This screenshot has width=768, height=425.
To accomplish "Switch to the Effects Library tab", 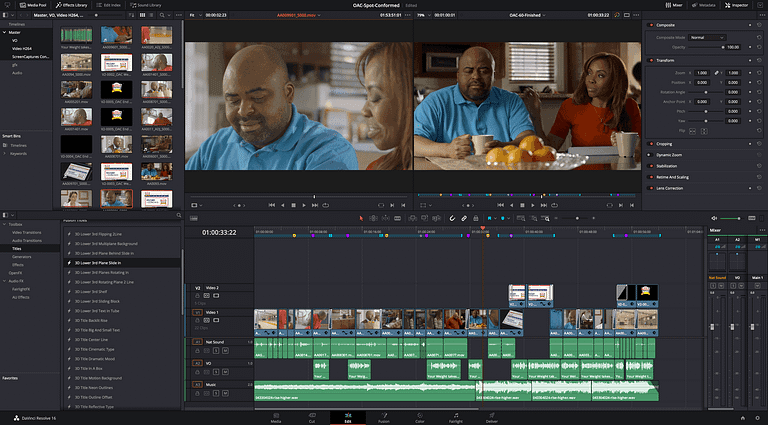I will point(72,5).
